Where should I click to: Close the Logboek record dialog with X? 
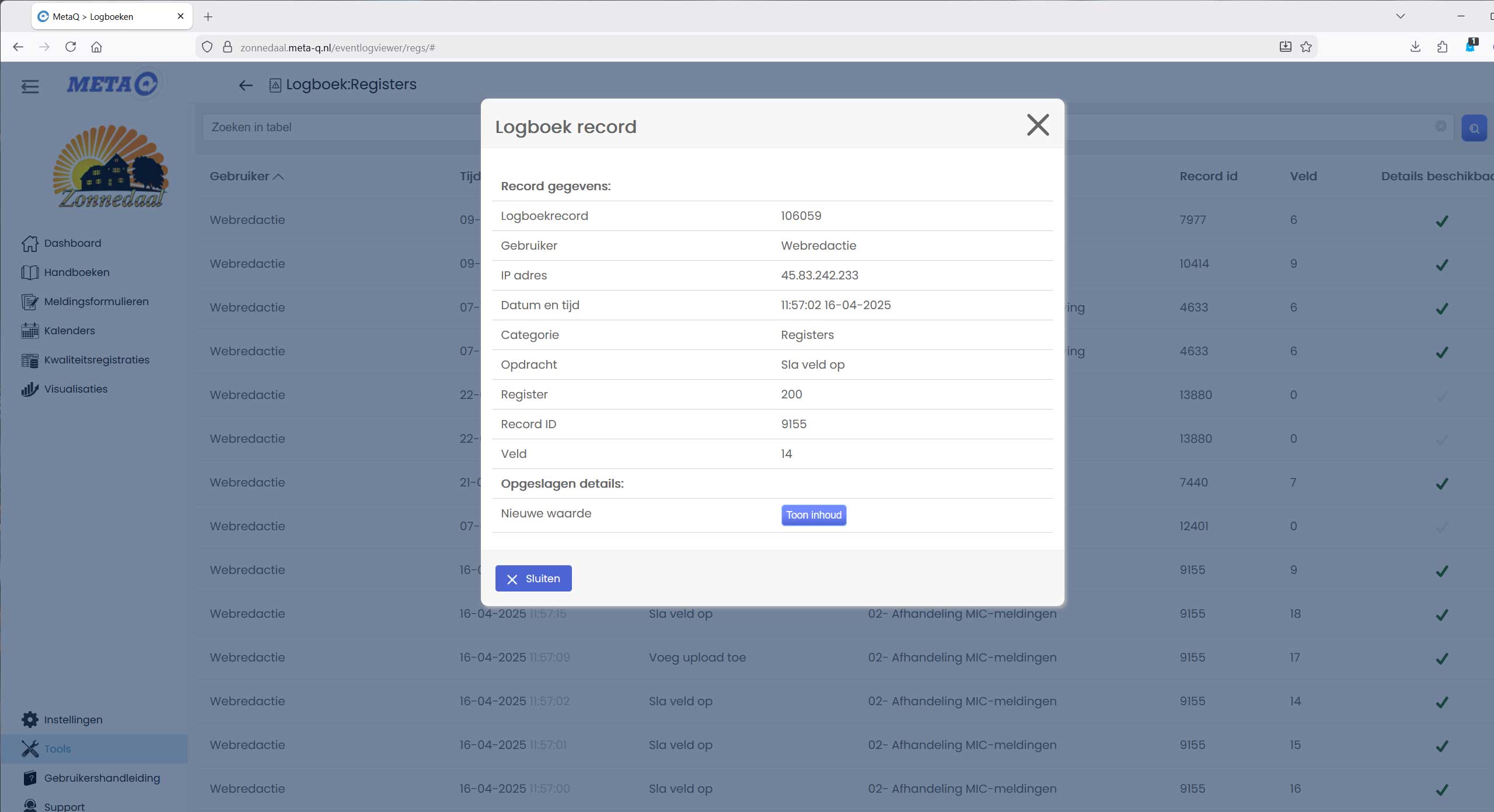[1037, 125]
